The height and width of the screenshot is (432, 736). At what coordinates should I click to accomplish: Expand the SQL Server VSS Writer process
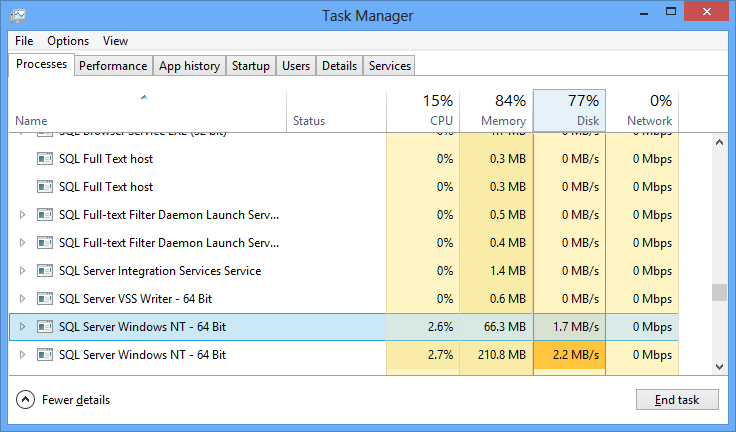pos(23,299)
